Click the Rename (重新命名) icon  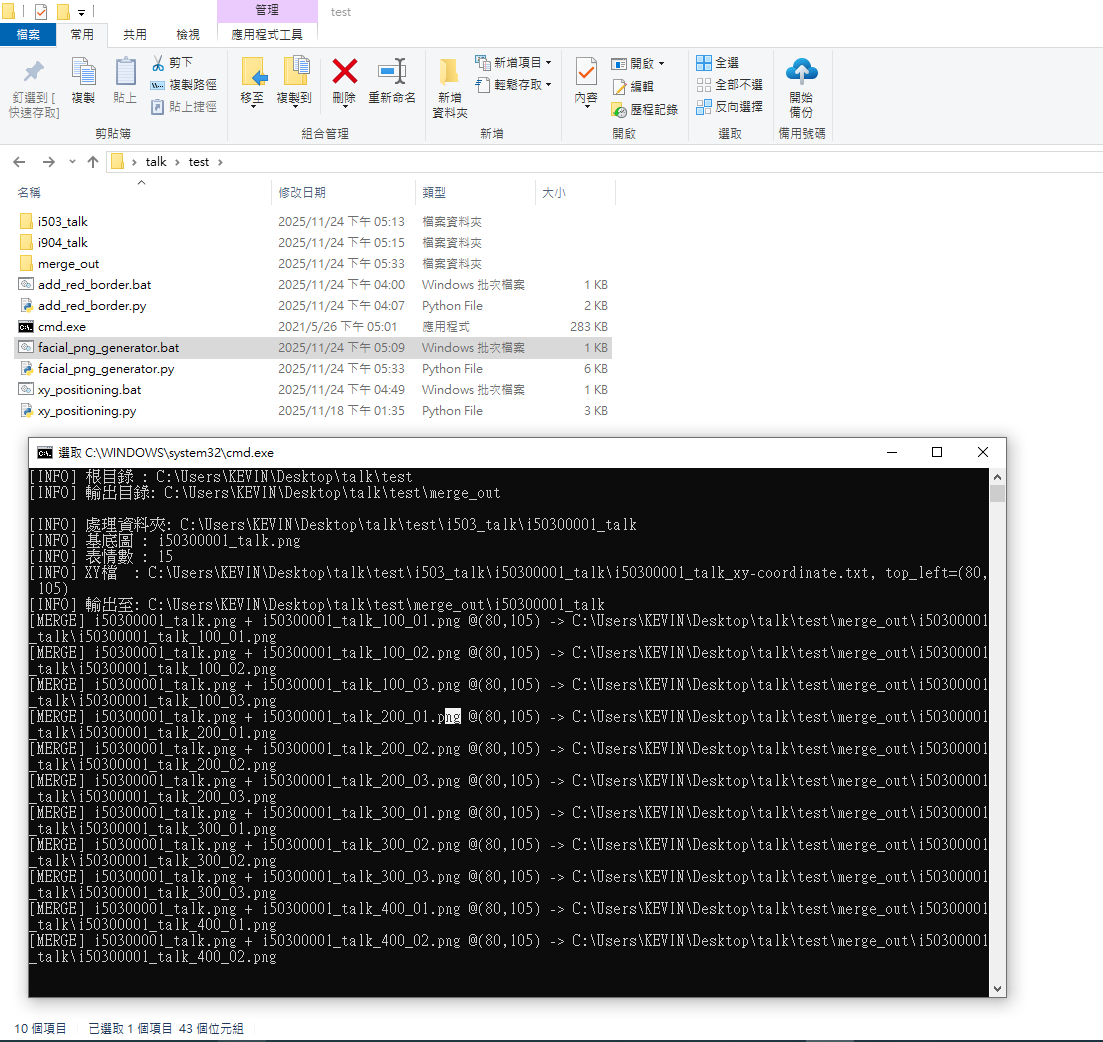[392, 72]
